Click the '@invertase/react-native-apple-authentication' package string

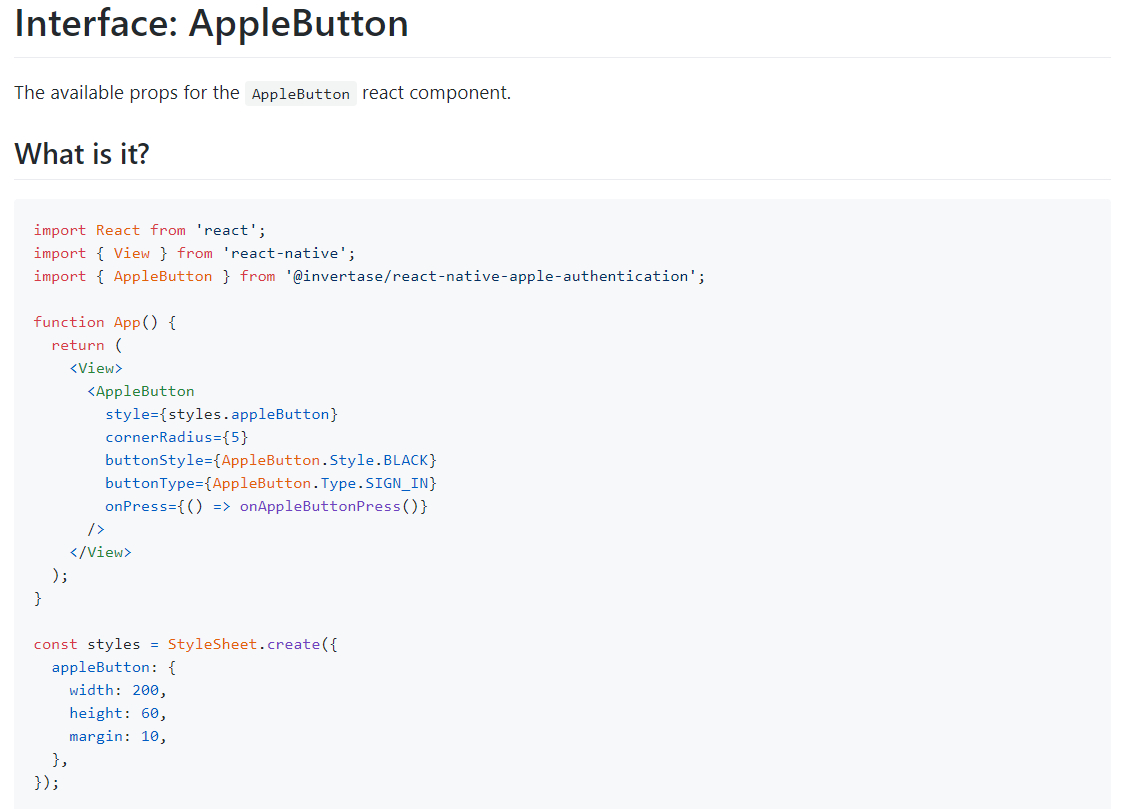(492, 276)
